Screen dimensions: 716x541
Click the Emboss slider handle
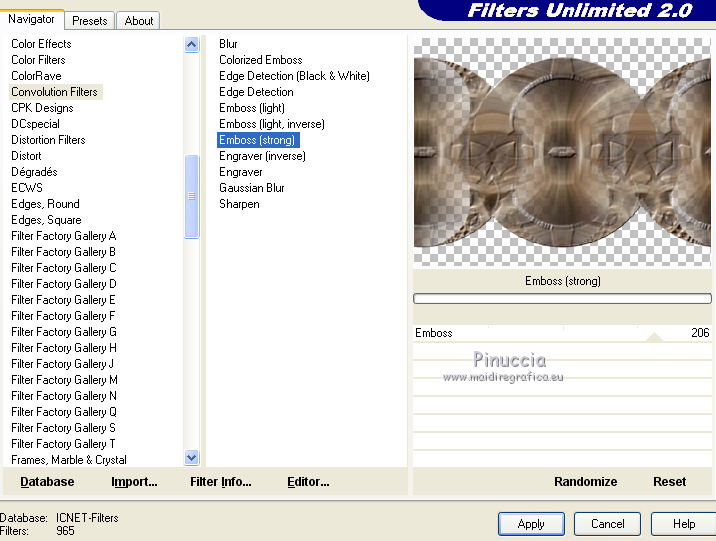[x=654, y=337]
